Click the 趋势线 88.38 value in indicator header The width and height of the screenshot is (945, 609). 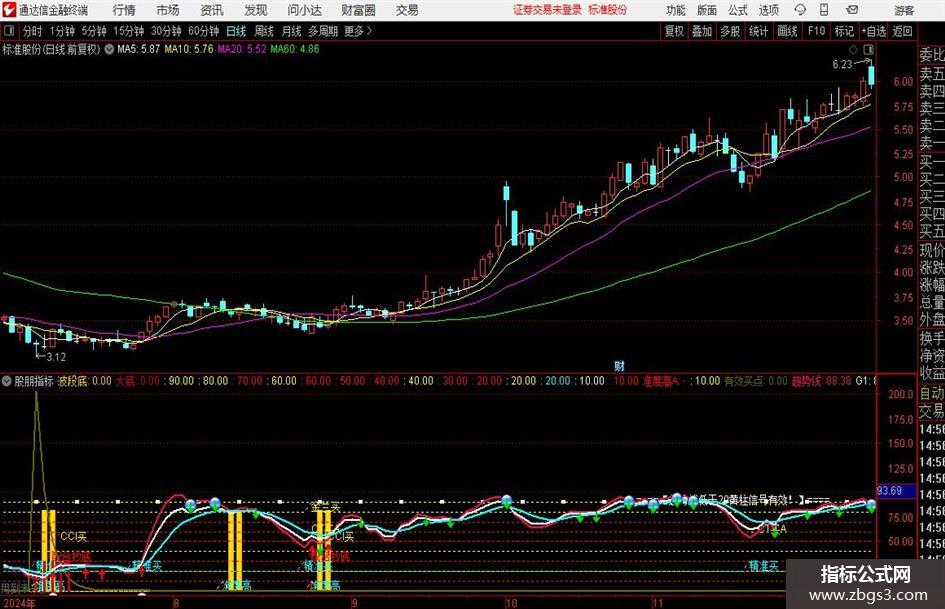pos(821,380)
